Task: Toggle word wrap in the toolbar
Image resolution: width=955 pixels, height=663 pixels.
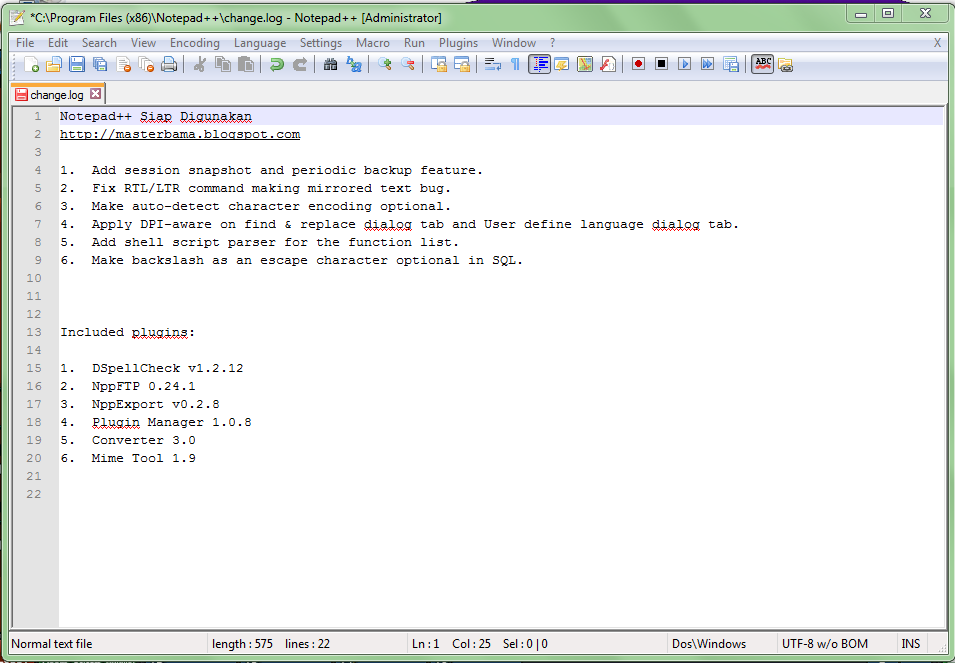Action: coord(492,64)
